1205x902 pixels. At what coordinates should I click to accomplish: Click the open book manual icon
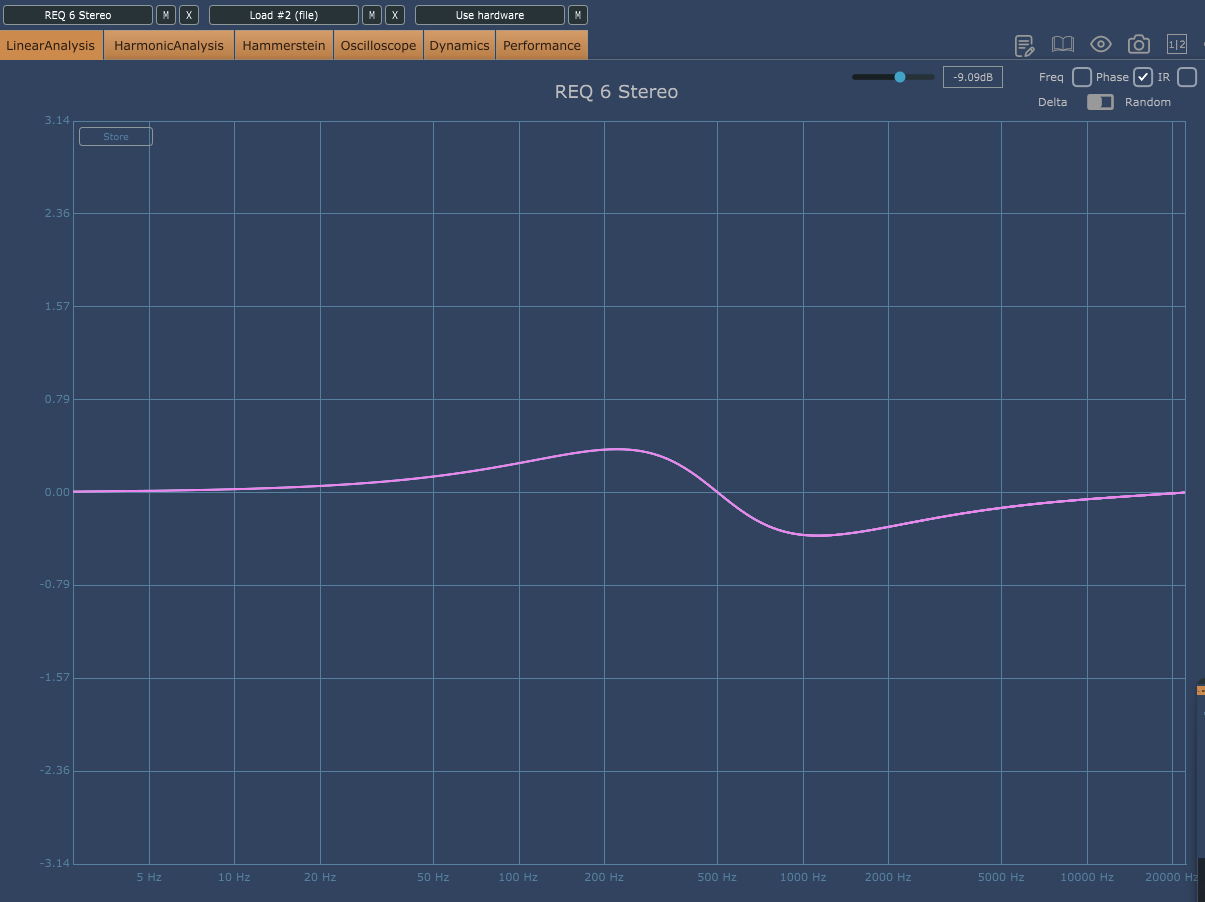tap(1062, 45)
